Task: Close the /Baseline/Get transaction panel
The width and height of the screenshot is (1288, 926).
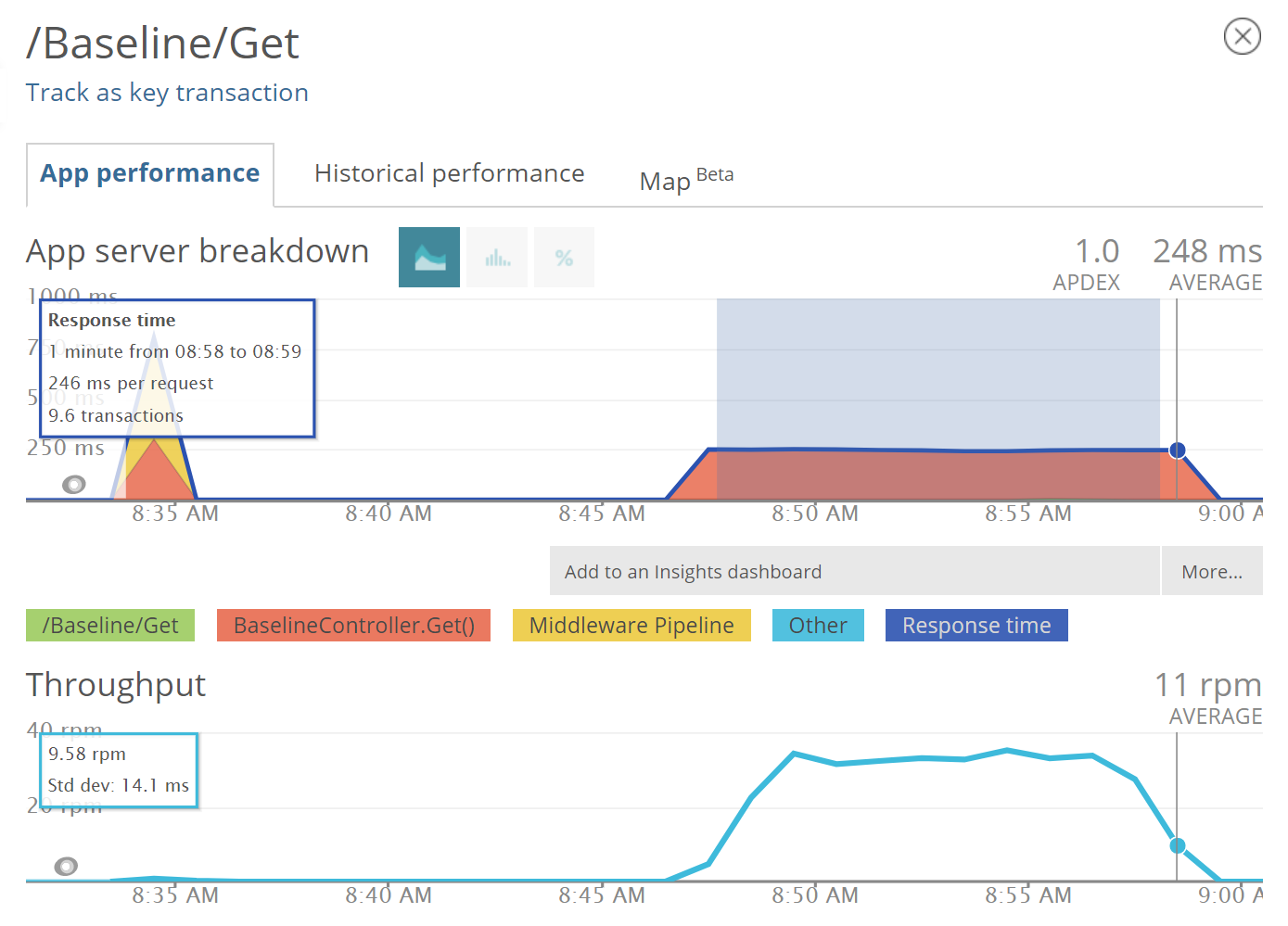Action: (x=1242, y=36)
